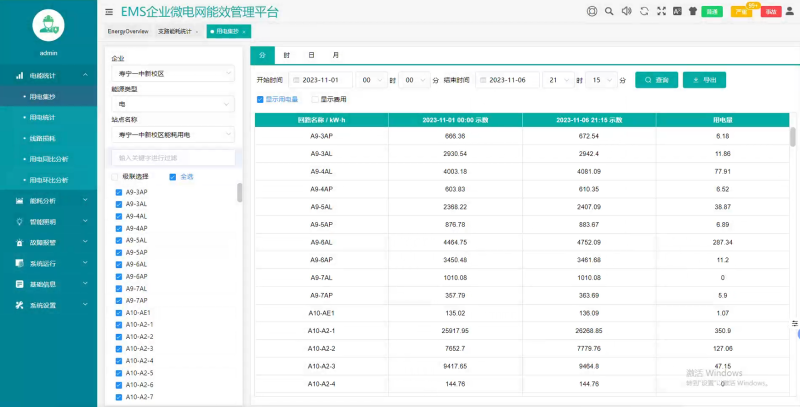
Task: Click the refresh icon in header
Action: pyautogui.click(x=643, y=12)
